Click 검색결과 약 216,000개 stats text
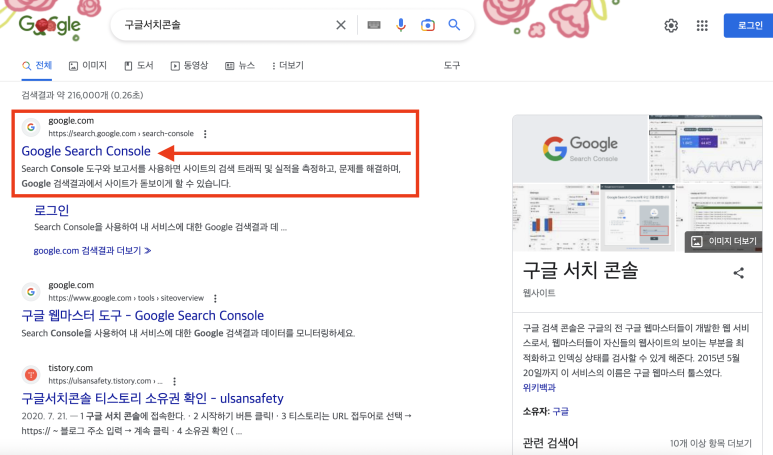 (x=82, y=95)
